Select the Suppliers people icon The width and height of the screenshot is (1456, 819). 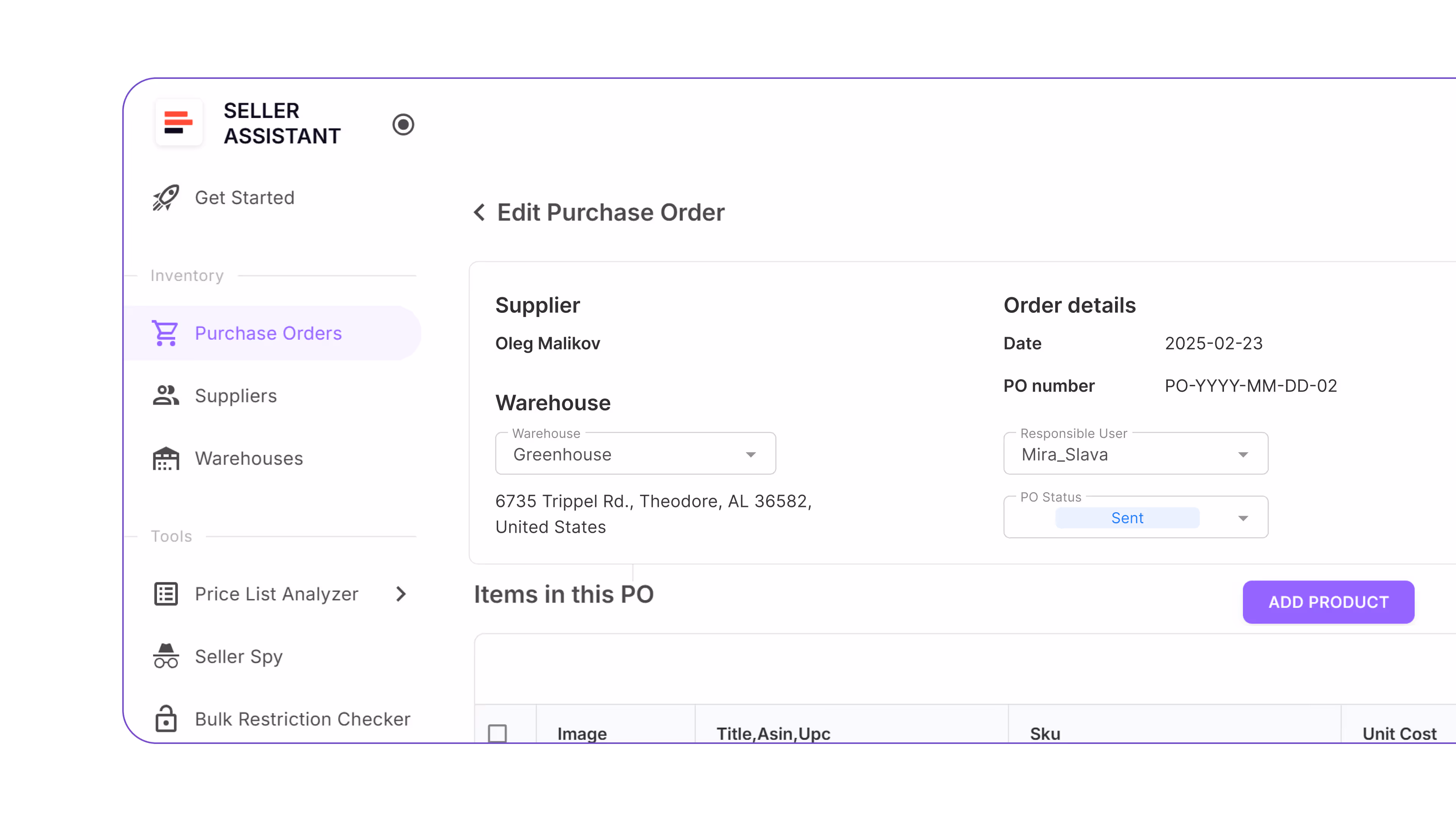tap(165, 395)
